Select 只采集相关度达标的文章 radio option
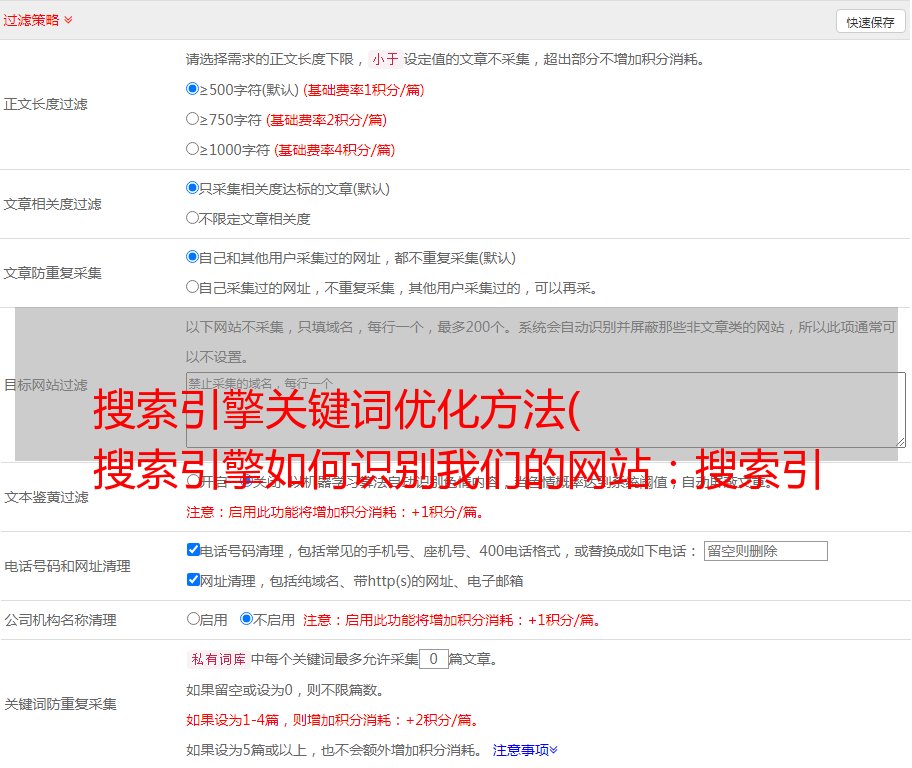This screenshot has width=912, height=768. [193, 188]
